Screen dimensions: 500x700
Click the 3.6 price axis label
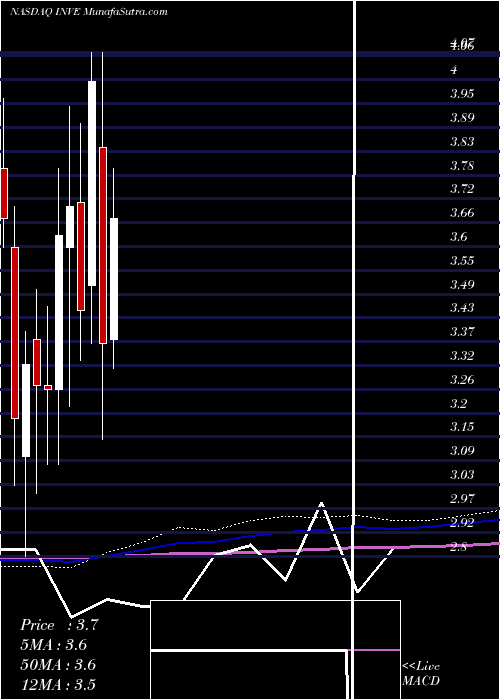pyautogui.click(x=458, y=237)
